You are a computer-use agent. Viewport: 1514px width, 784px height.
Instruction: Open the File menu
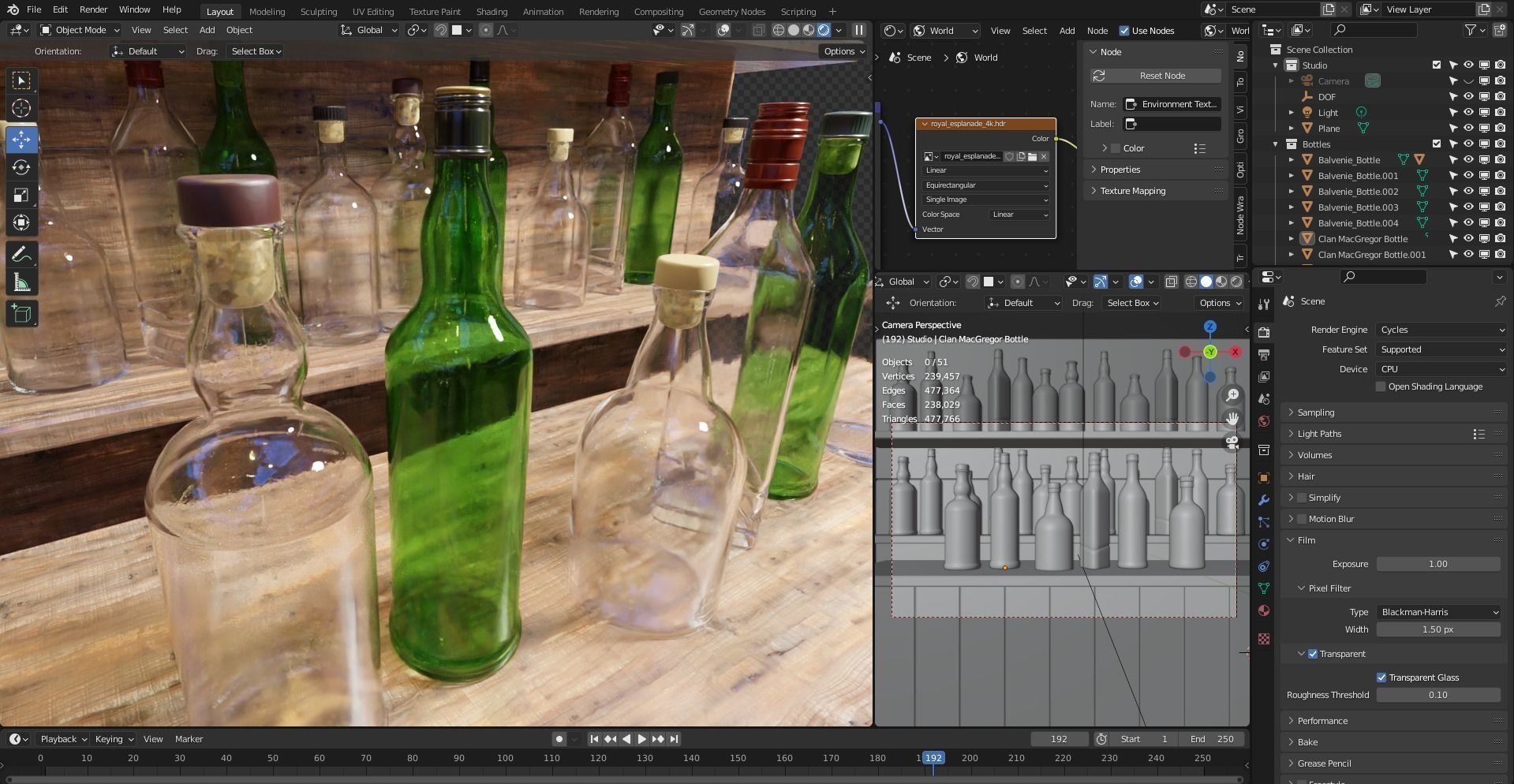click(x=34, y=10)
